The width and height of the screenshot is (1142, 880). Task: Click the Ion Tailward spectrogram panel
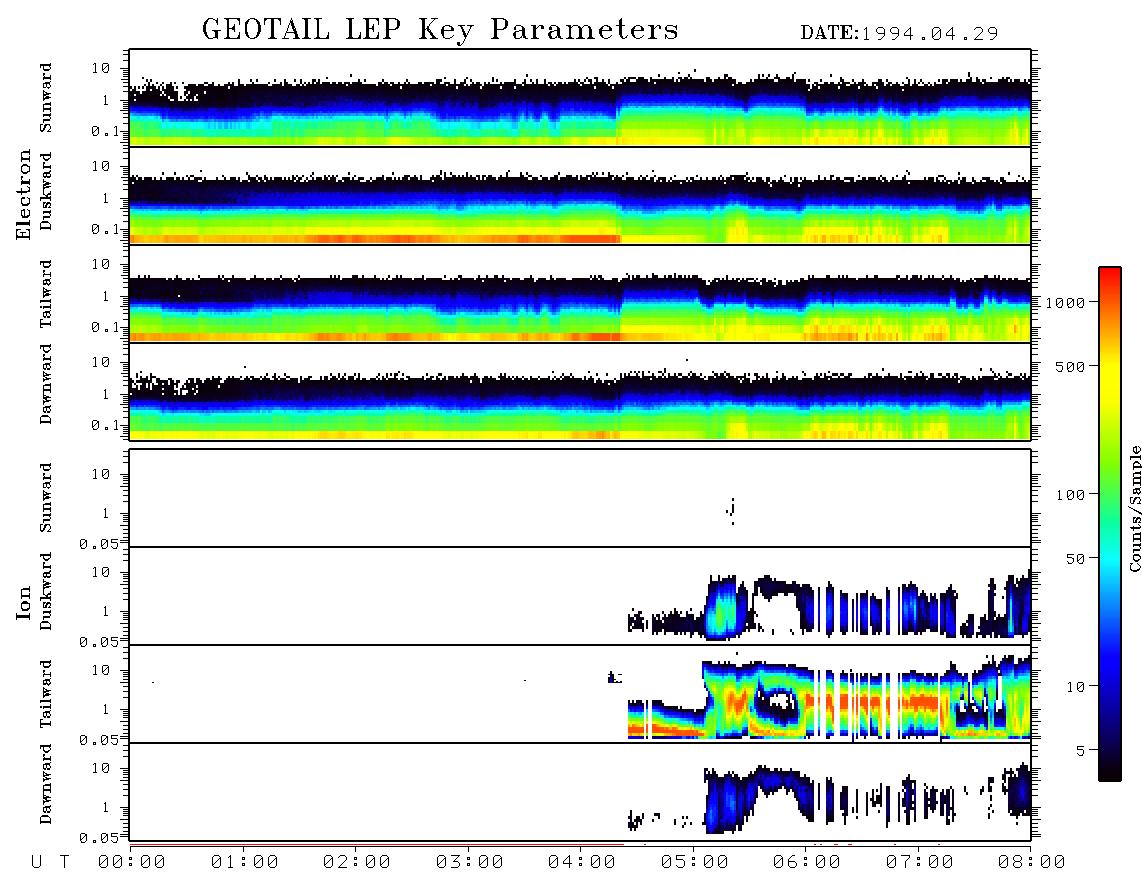point(580,694)
